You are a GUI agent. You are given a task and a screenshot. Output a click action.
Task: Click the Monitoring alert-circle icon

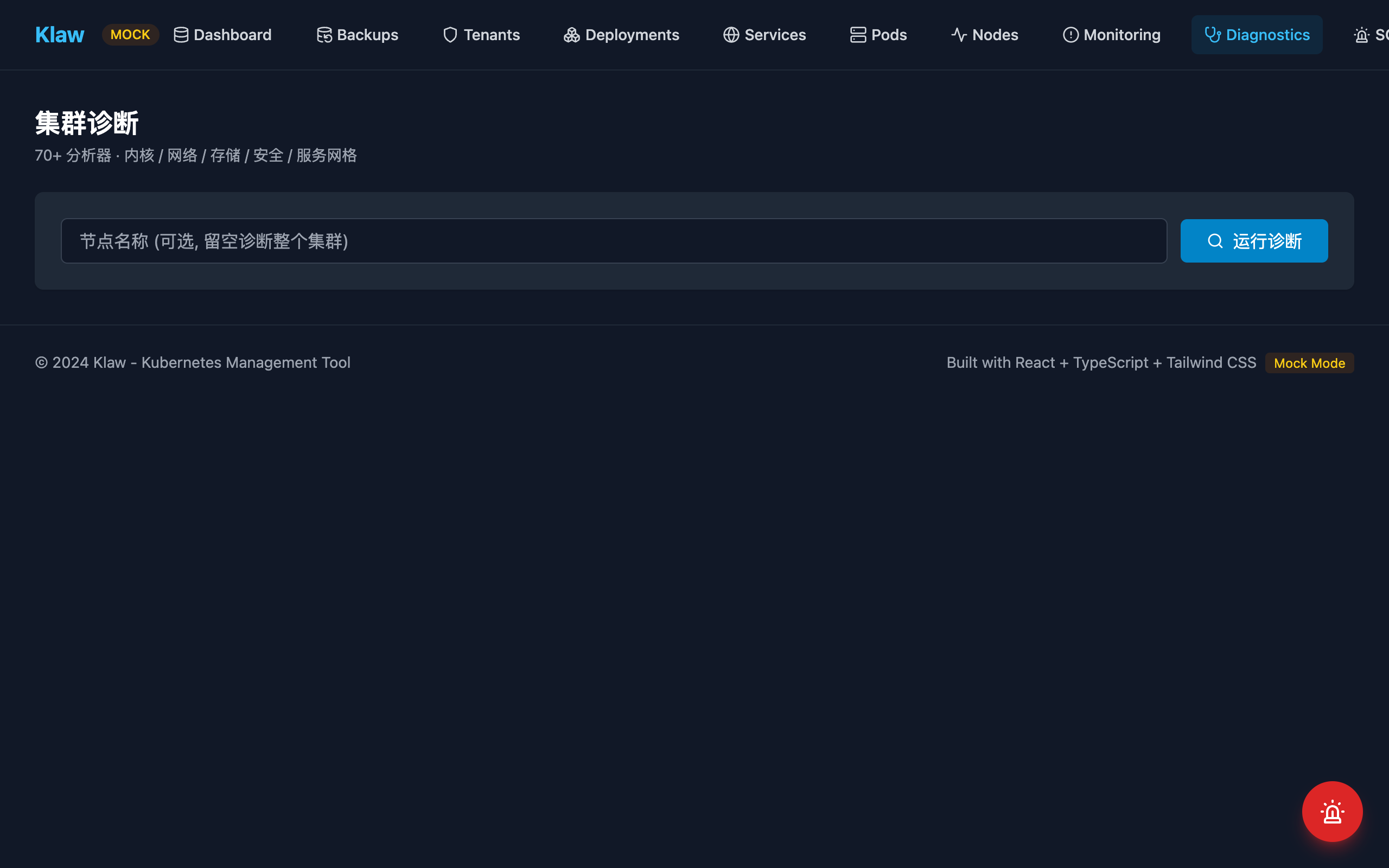(x=1071, y=35)
